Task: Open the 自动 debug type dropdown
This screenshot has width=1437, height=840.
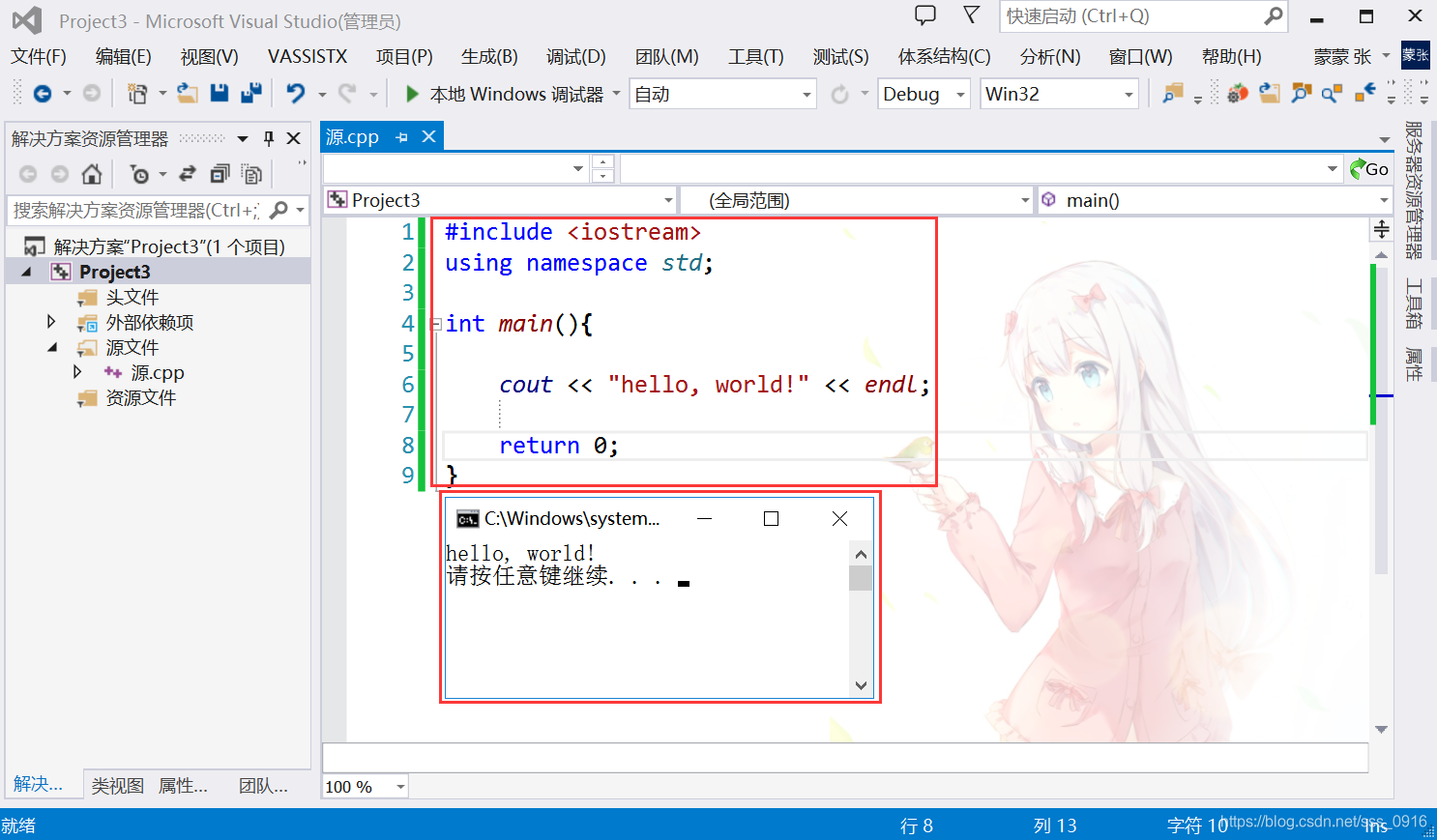Action: [806, 95]
